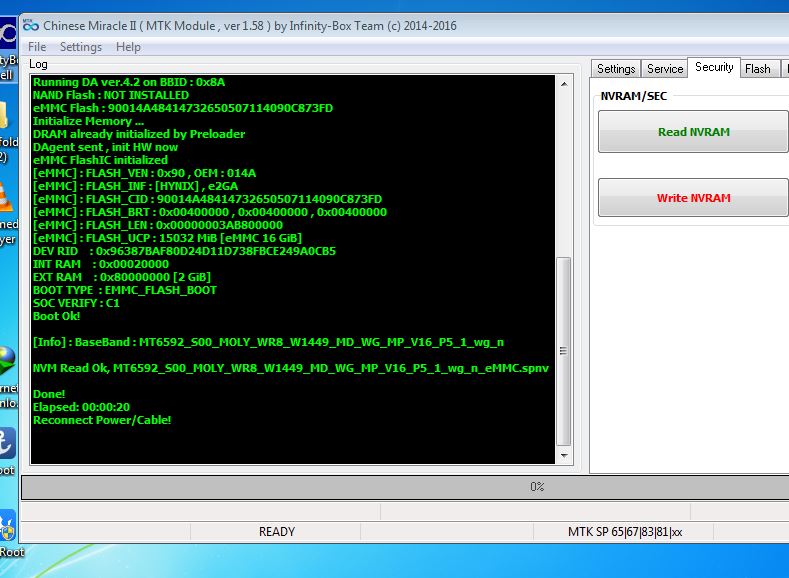Click the Read NVRAM button
This screenshot has width=789, height=578.
[x=693, y=132]
